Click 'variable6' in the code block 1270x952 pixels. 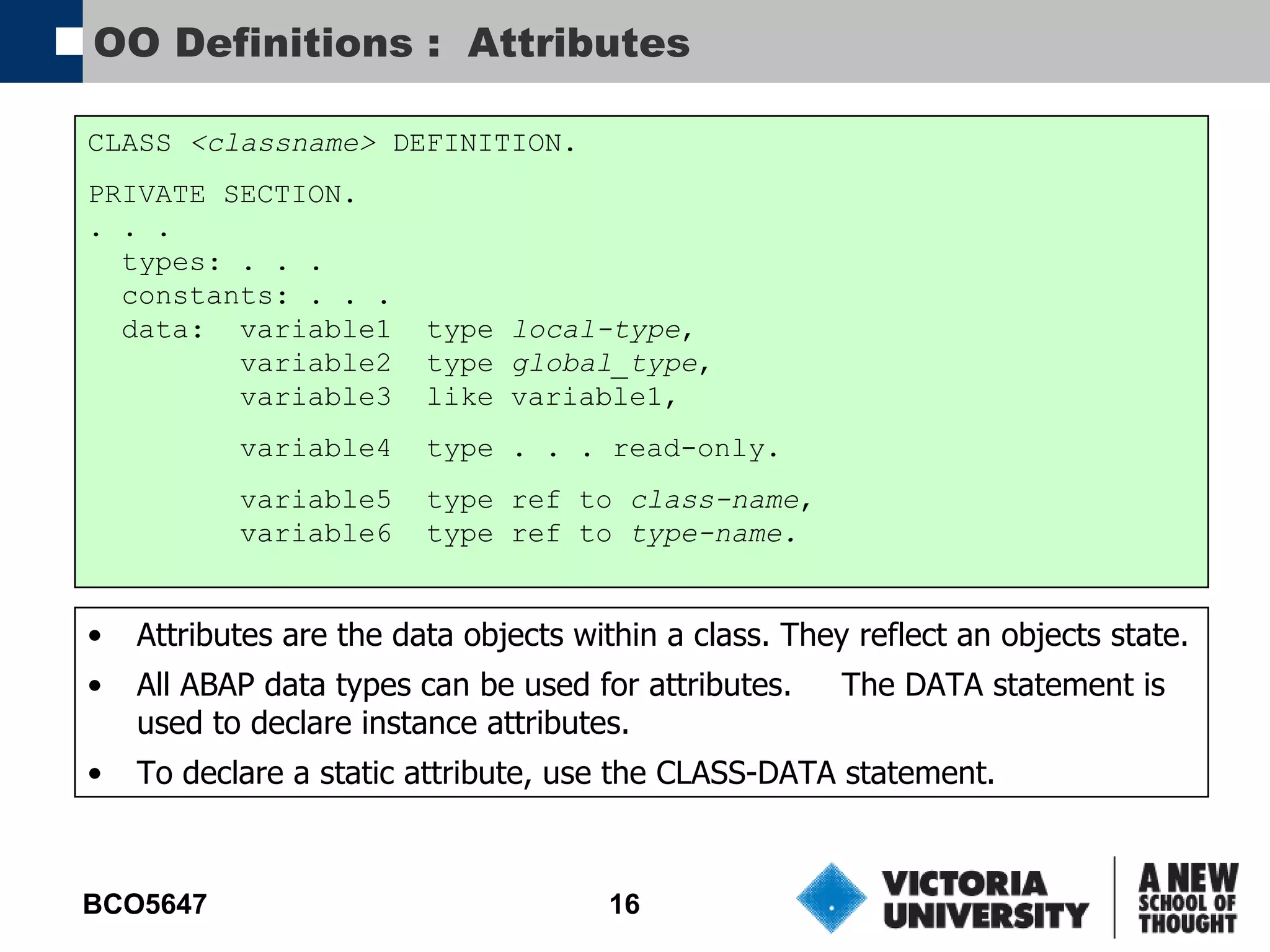[x=316, y=534]
